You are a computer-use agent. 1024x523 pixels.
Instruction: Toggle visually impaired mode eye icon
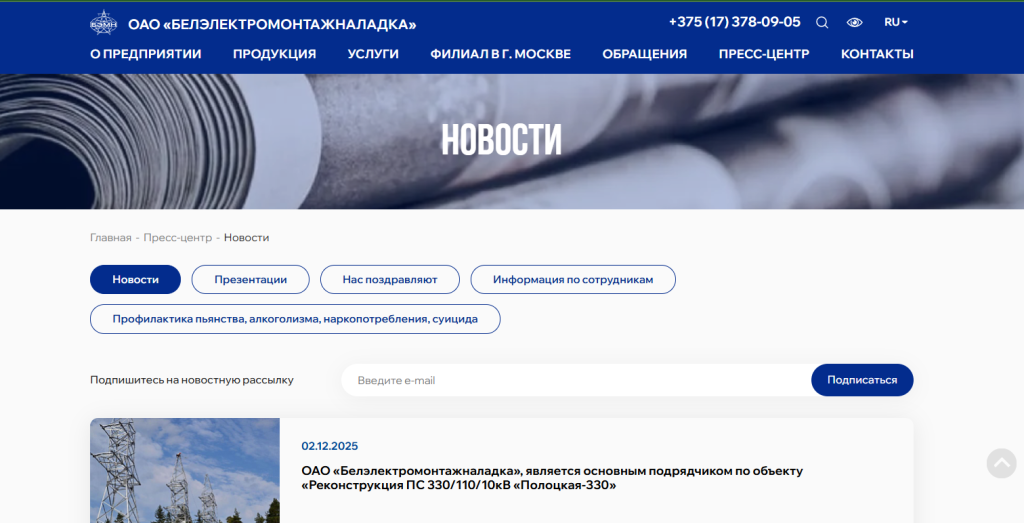854,22
